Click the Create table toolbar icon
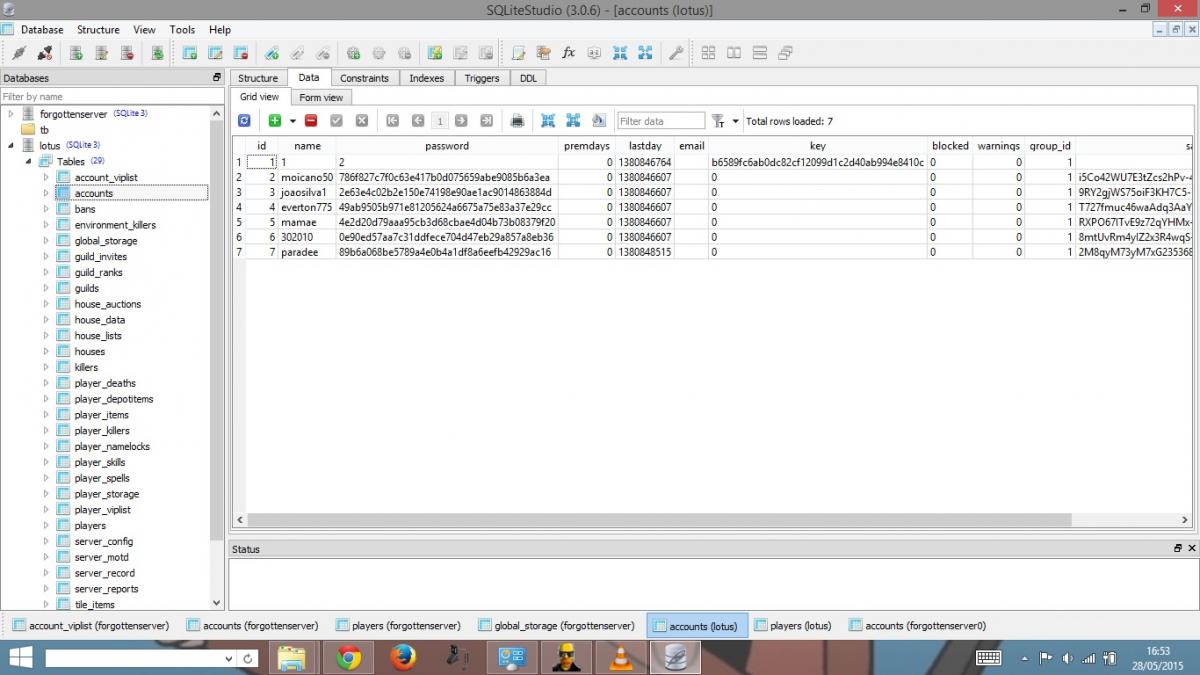1200x675 pixels. (x=189, y=53)
